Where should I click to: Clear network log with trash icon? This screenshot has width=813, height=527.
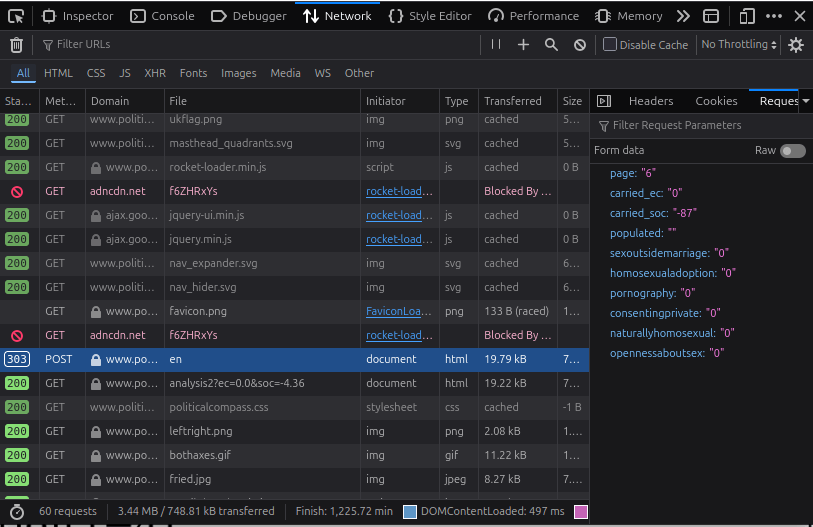point(16,45)
